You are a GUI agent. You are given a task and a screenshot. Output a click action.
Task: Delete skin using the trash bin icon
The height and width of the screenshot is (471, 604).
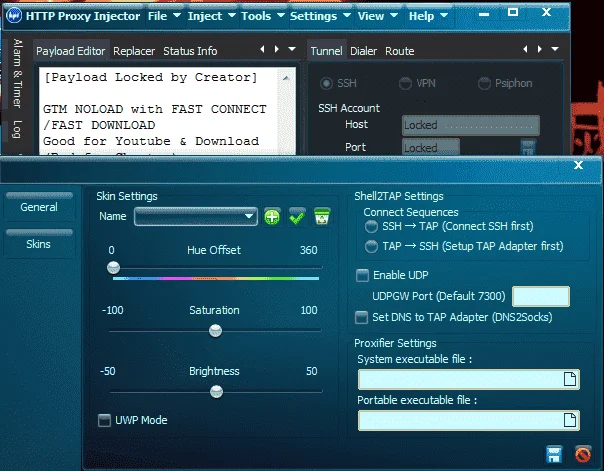pos(322,217)
